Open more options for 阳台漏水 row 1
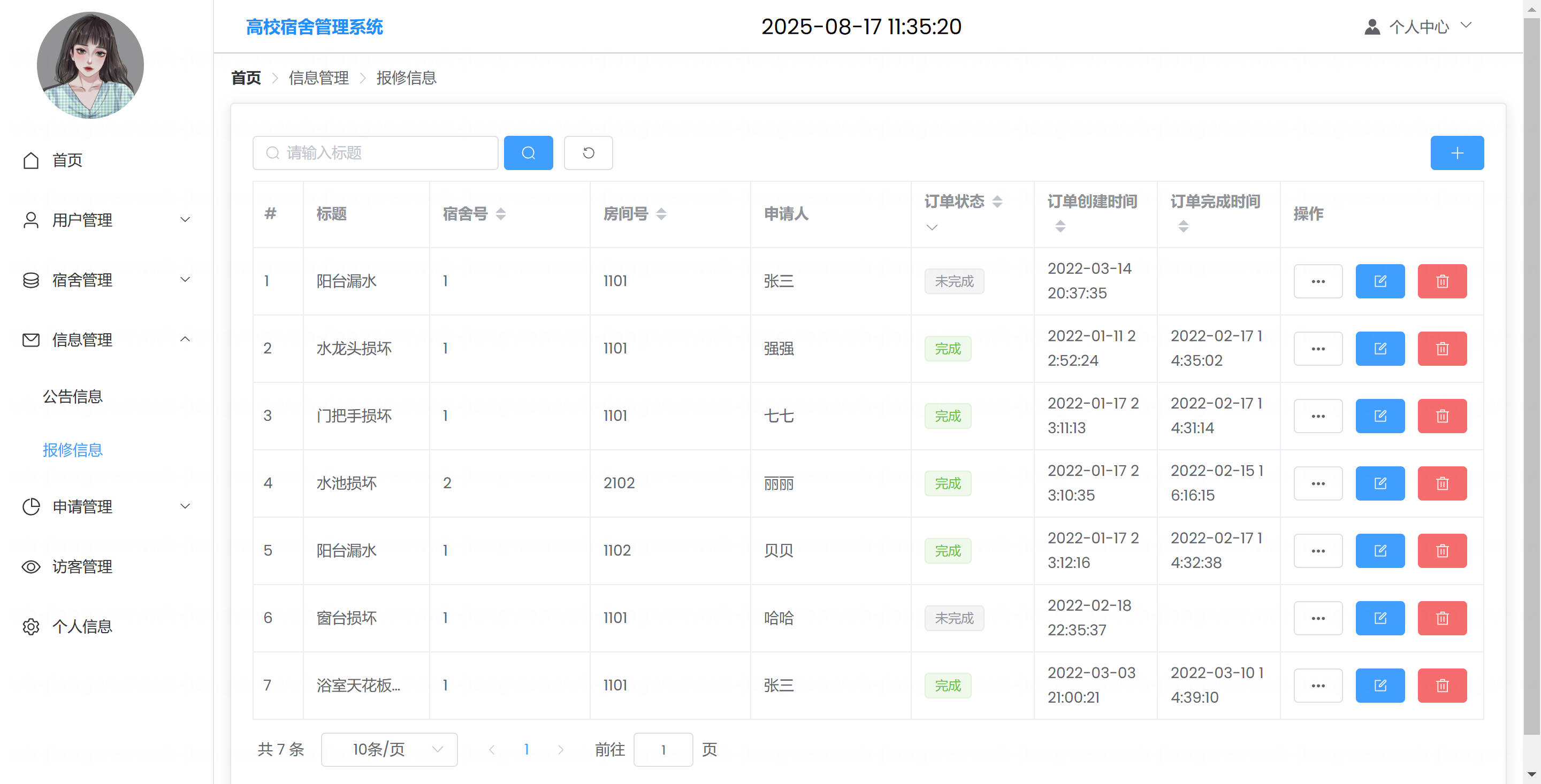Image resolution: width=1541 pixels, height=784 pixels. (1318, 281)
